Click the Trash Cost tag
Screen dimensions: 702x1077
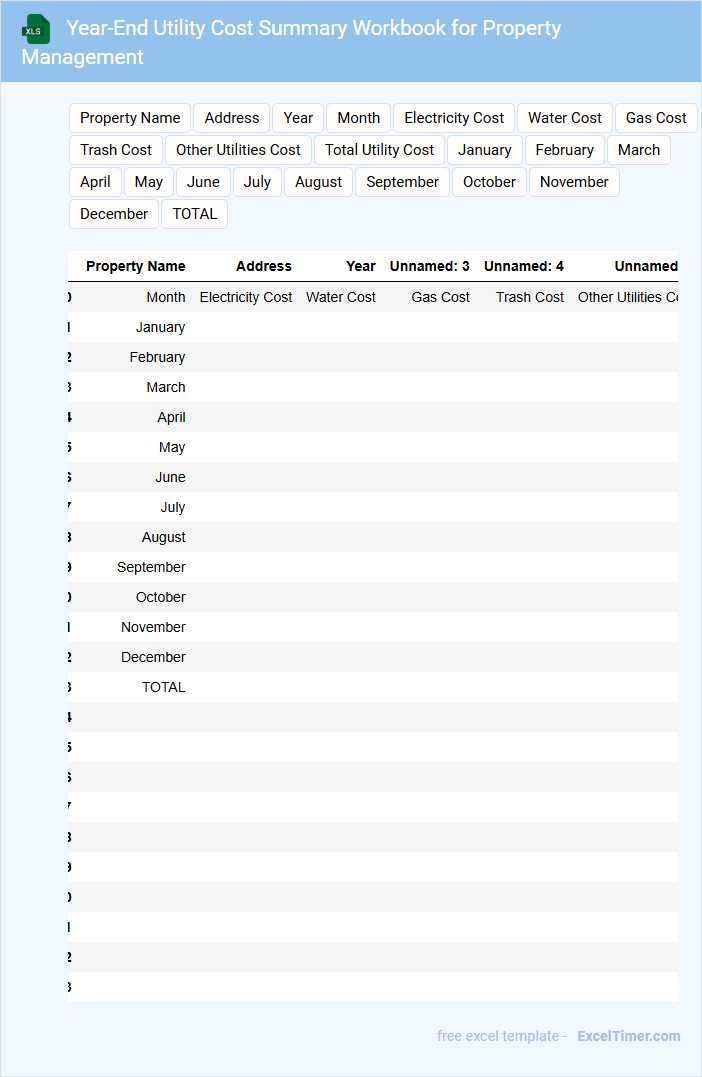[116, 150]
